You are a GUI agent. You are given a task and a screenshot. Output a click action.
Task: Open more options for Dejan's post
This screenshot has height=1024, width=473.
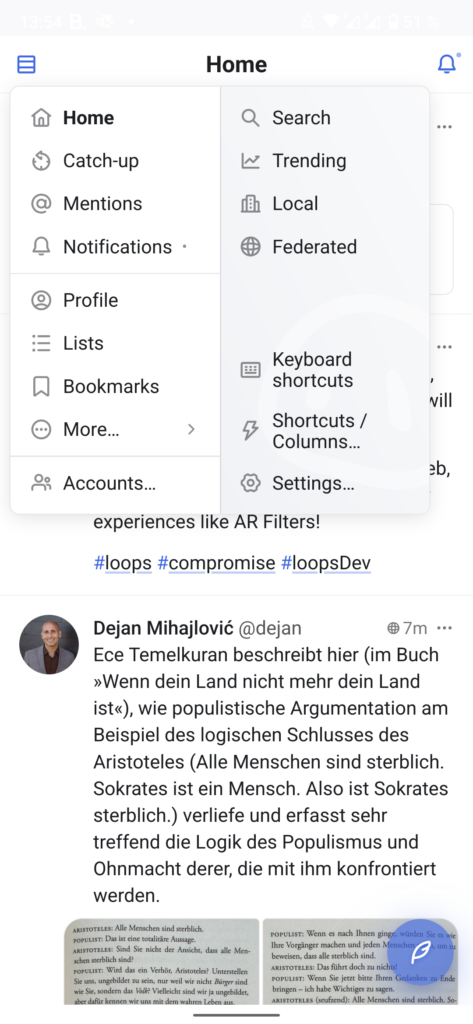pos(444,628)
